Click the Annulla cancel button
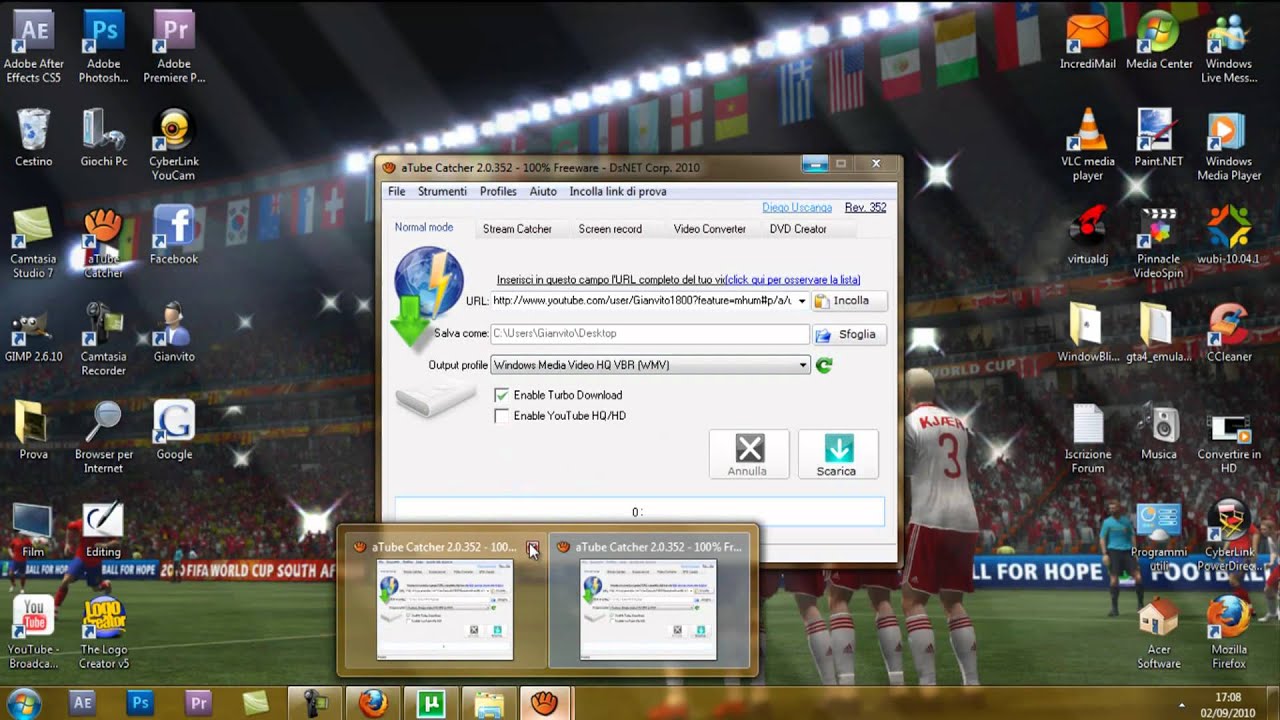This screenshot has height=720, width=1280. pos(749,455)
